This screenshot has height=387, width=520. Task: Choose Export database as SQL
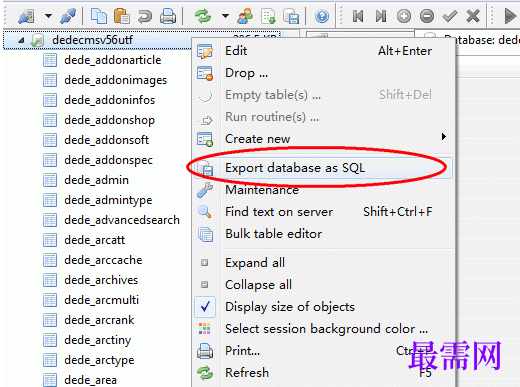(x=323, y=168)
